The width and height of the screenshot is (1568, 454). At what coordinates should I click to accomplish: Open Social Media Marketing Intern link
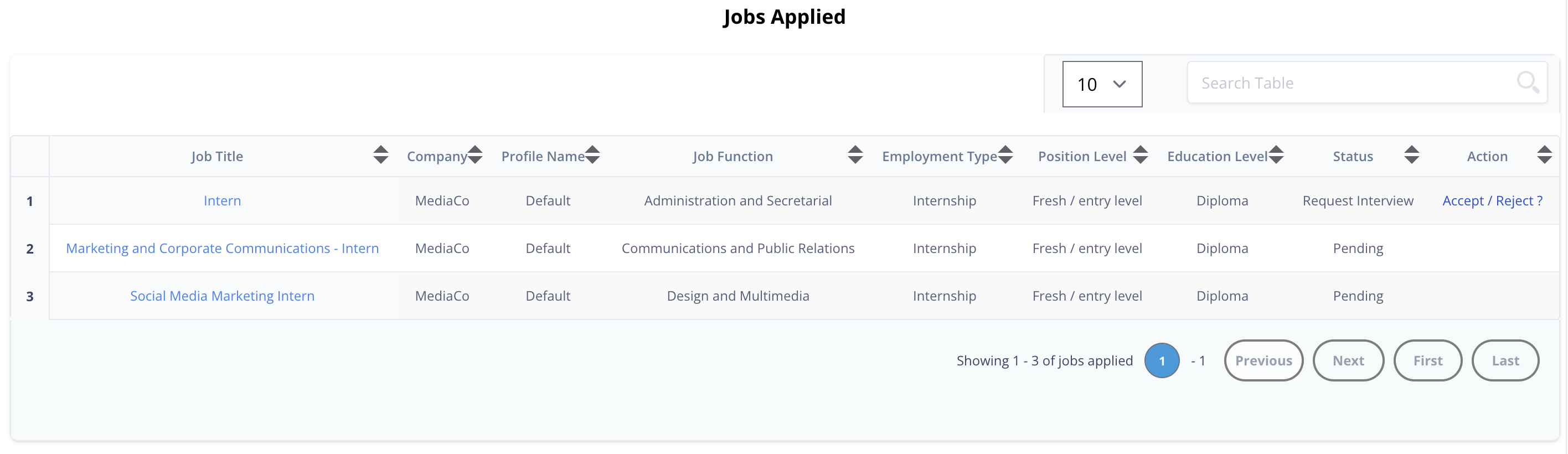point(222,296)
